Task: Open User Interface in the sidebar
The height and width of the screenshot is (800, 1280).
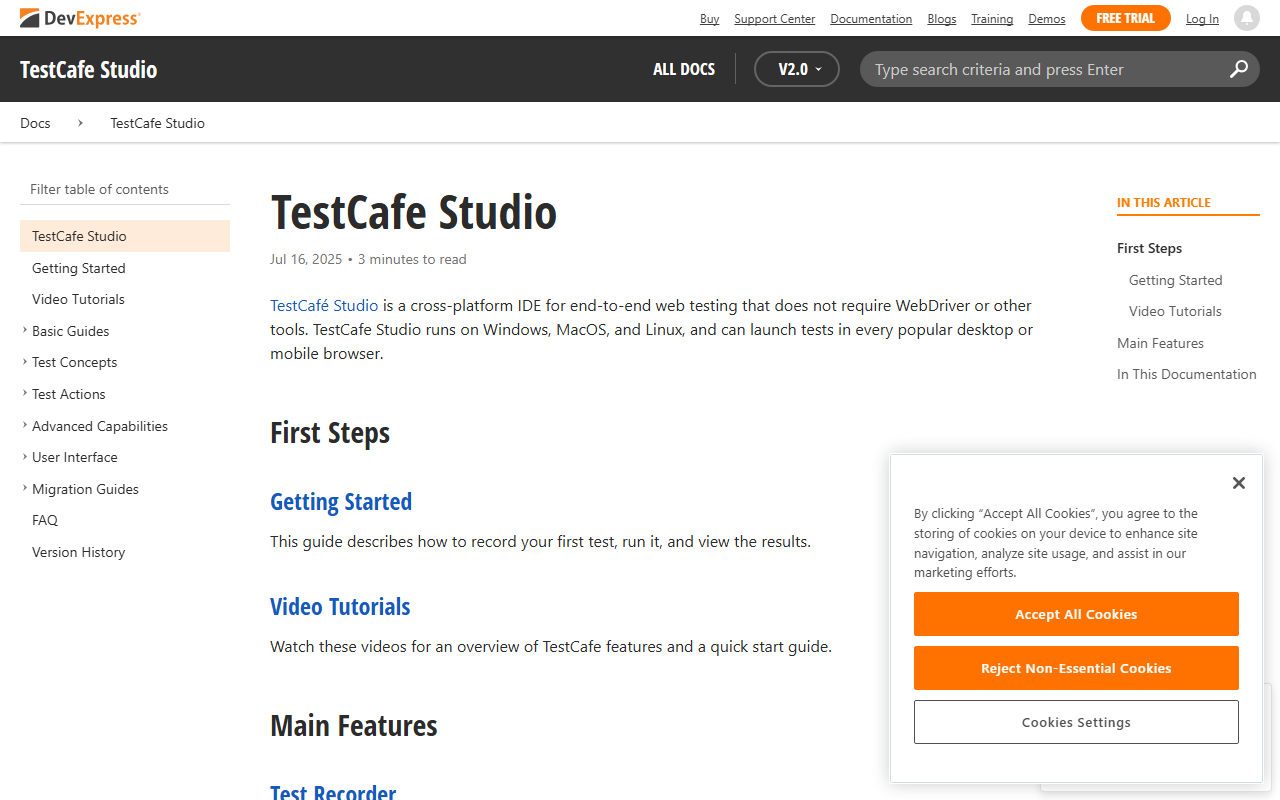Action: pos(75,457)
